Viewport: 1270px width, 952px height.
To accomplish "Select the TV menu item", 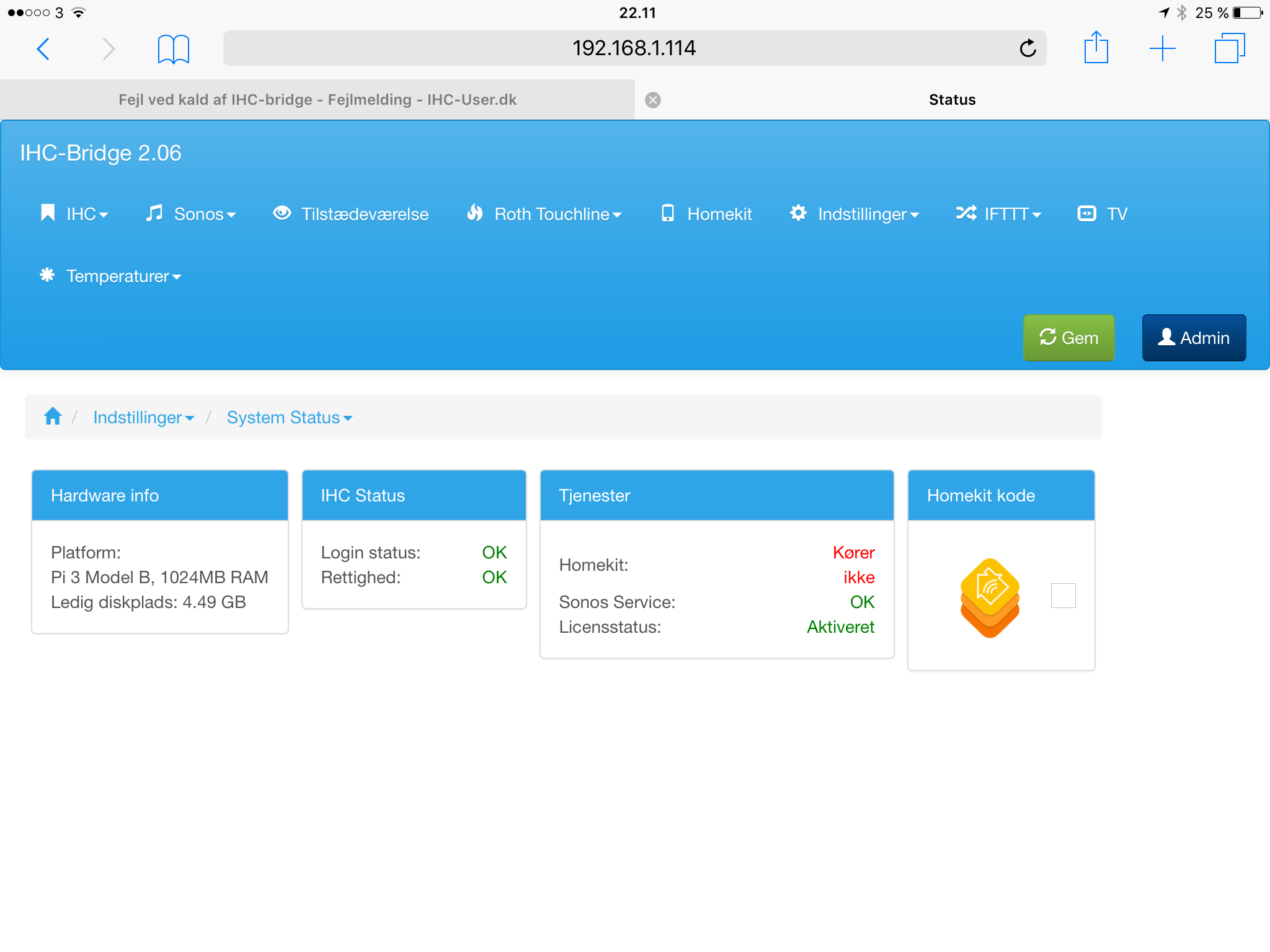I will click(x=1103, y=214).
